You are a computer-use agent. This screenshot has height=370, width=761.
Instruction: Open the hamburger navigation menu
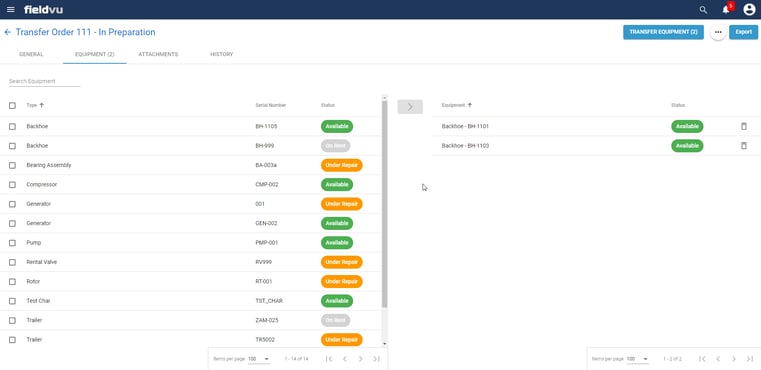[x=11, y=10]
